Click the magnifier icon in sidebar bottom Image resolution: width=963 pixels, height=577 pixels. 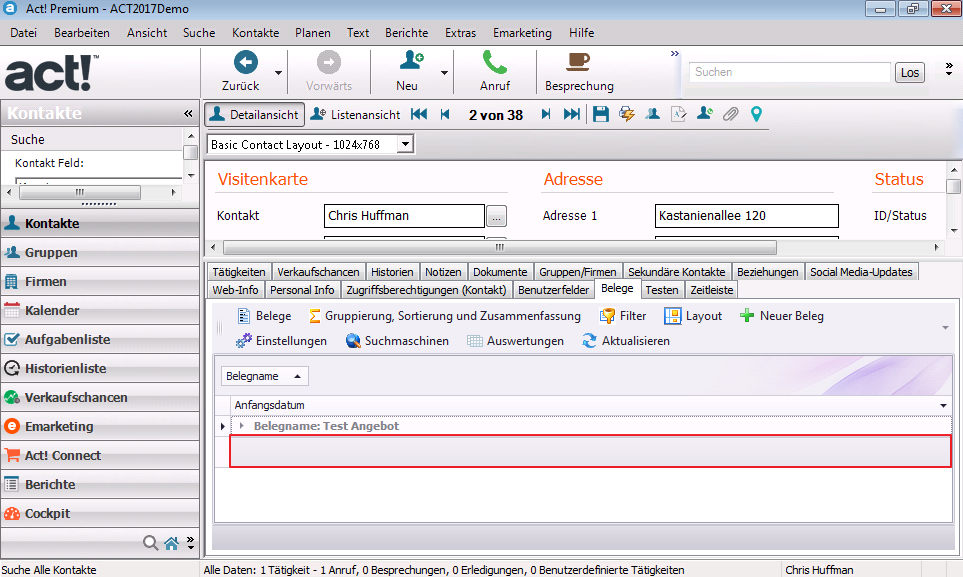(150, 543)
